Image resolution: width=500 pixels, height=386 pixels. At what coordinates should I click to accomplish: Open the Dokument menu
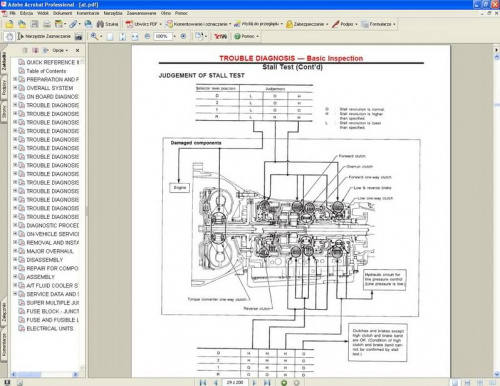(x=62, y=13)
